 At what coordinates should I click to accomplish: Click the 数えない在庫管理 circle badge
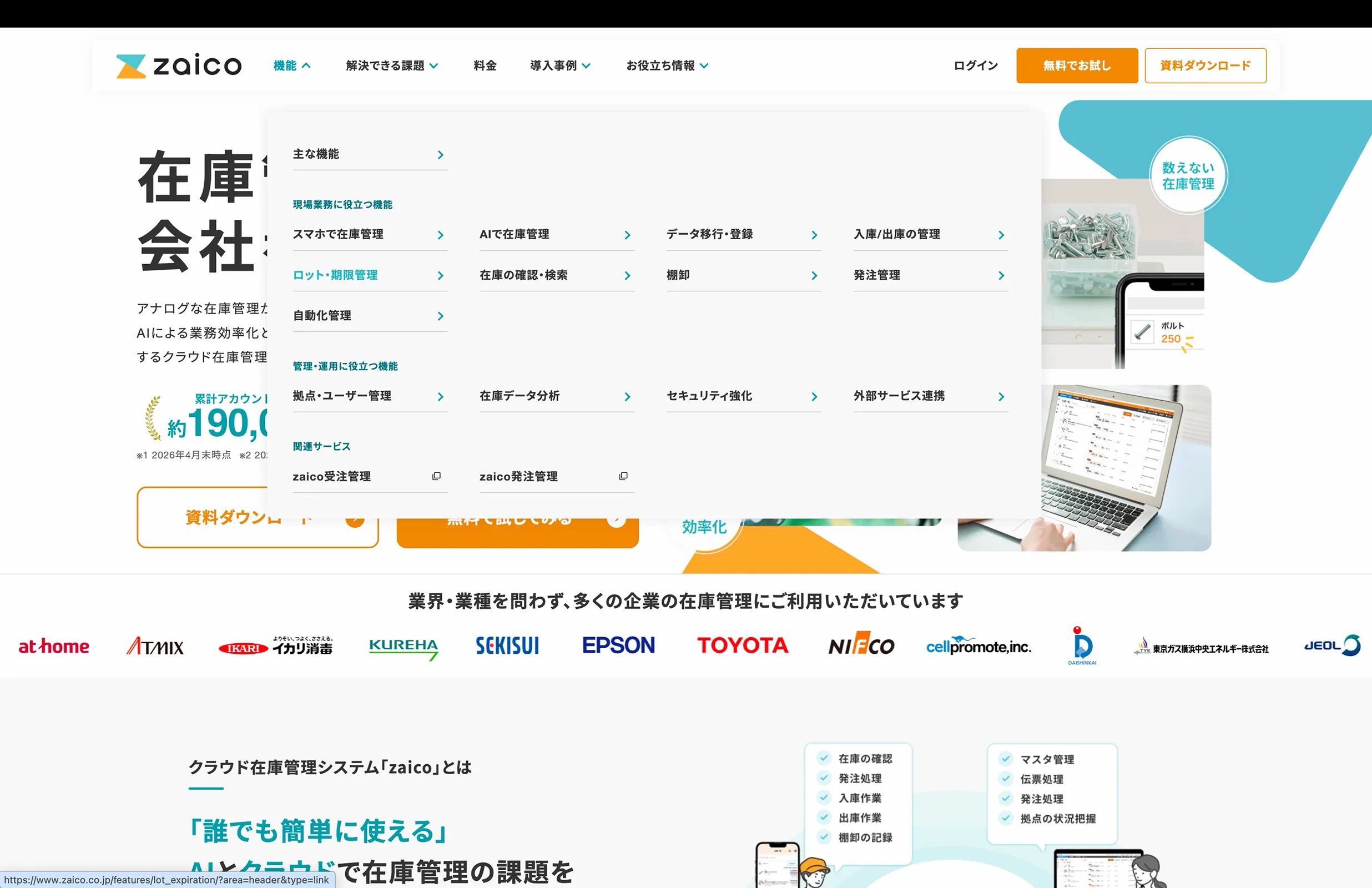tap(1188, 175)
